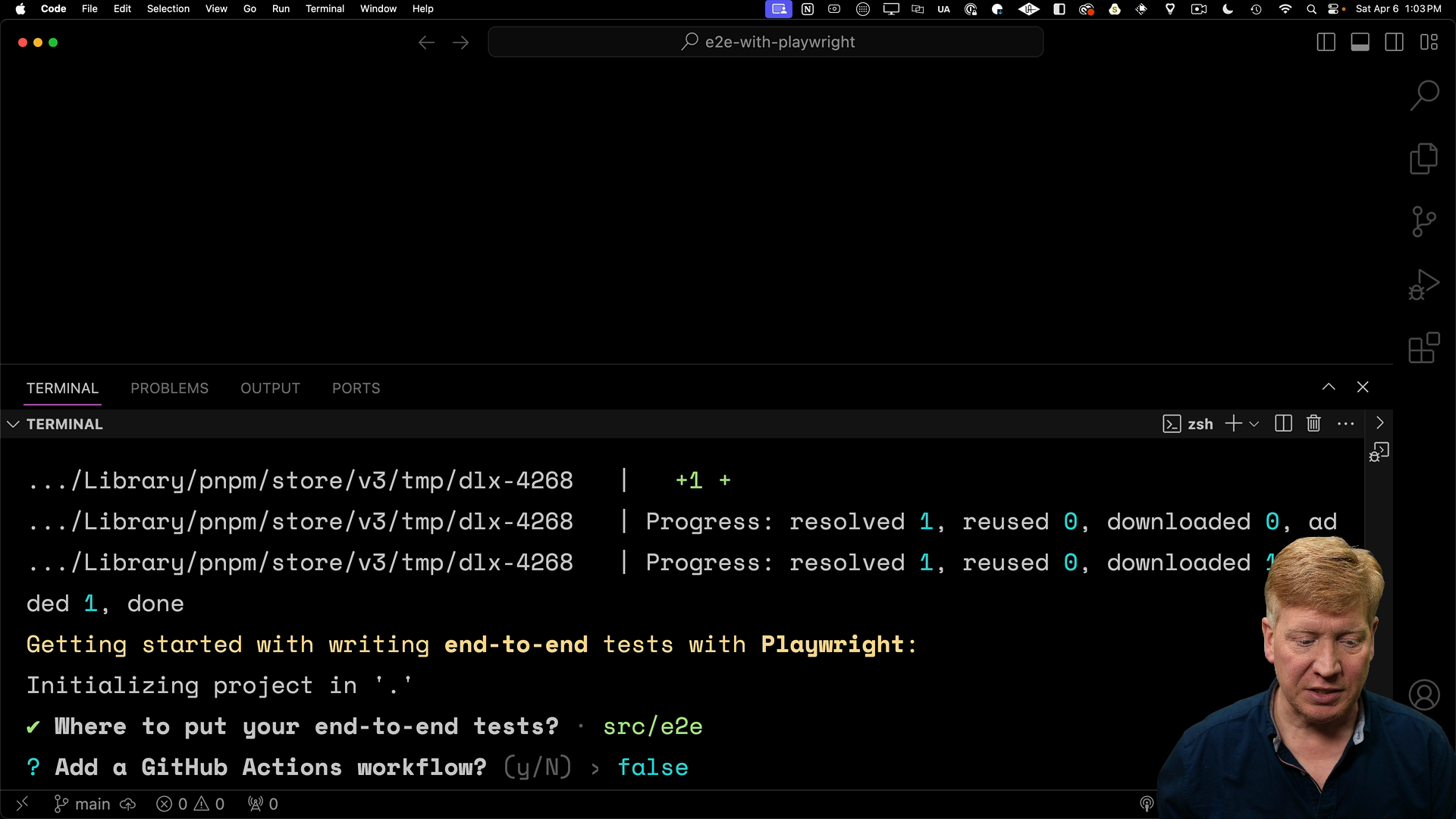The height and width of the screenshot is (819, 1456).
Task: Open the Customize Layout icon
Action: pos(1429,42)
